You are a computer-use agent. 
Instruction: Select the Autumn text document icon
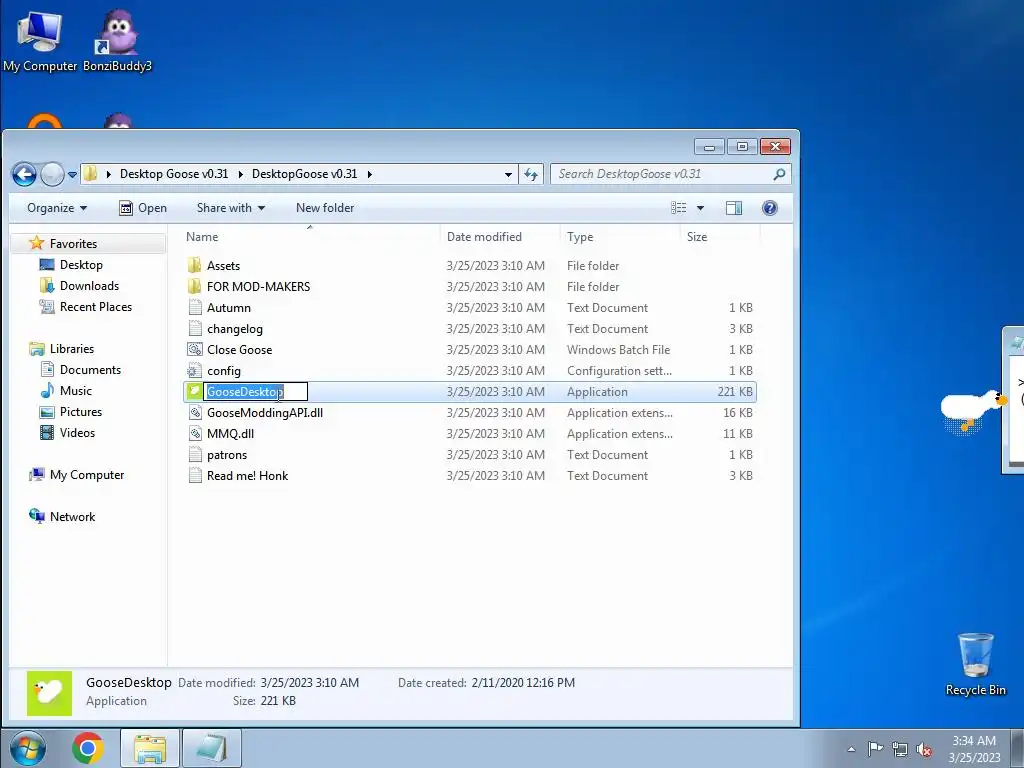tap(195, 307)
